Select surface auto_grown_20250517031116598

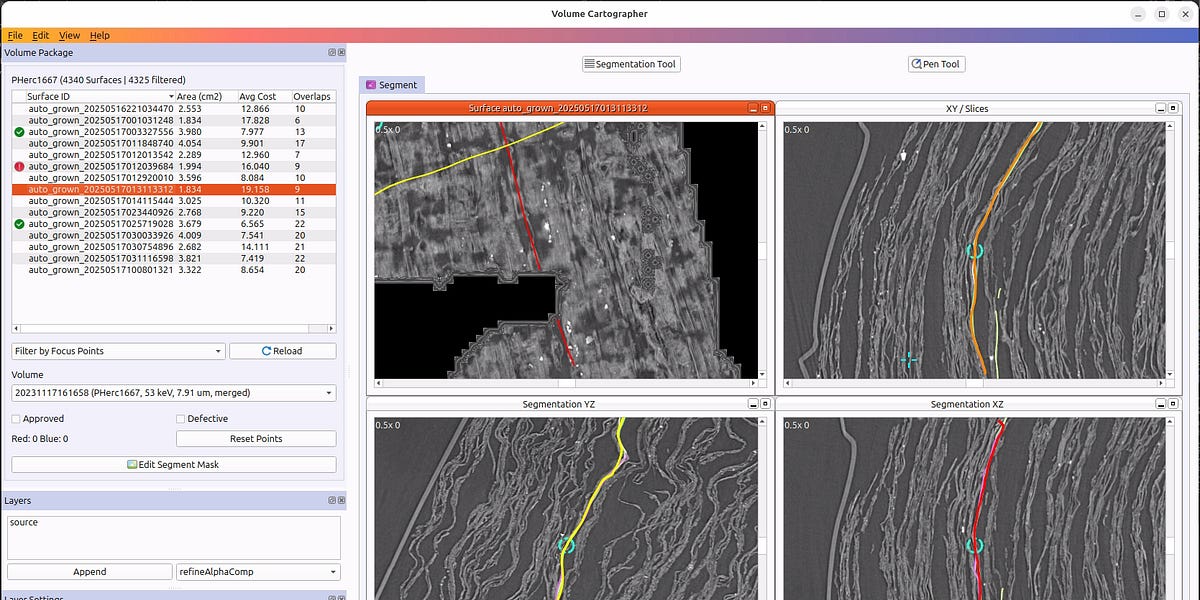(172, 259)
